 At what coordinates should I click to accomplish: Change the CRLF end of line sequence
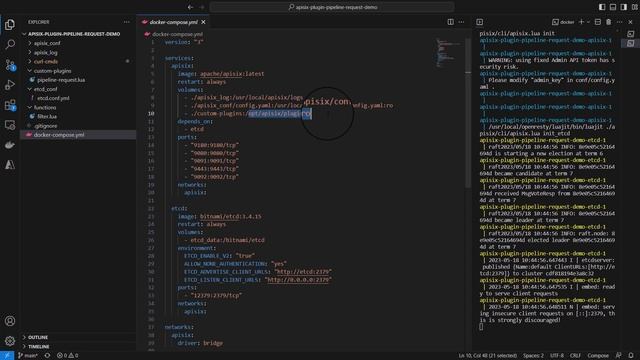point(575,356)
